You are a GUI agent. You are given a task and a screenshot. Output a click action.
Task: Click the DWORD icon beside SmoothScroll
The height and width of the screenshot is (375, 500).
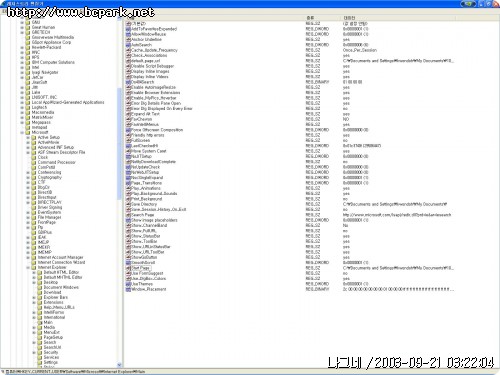tap(128, 263)
